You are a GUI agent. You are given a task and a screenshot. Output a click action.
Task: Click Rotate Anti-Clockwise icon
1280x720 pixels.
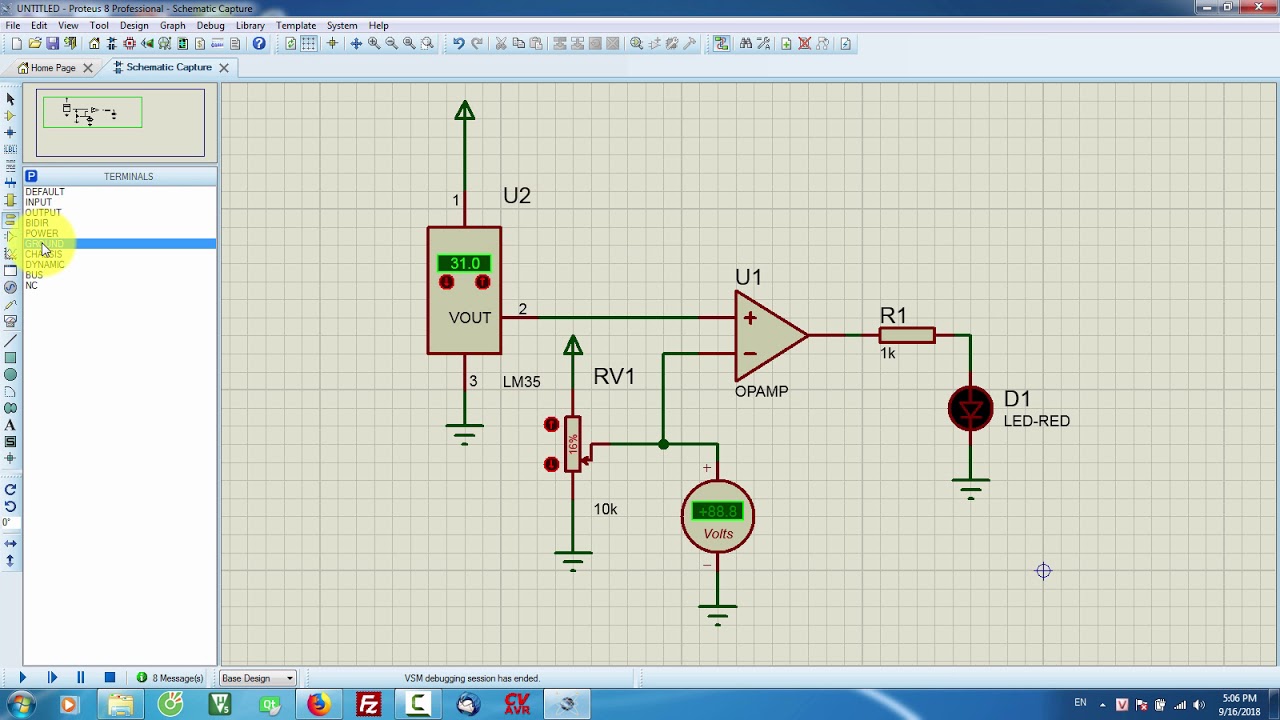click(x=10, y=506)
